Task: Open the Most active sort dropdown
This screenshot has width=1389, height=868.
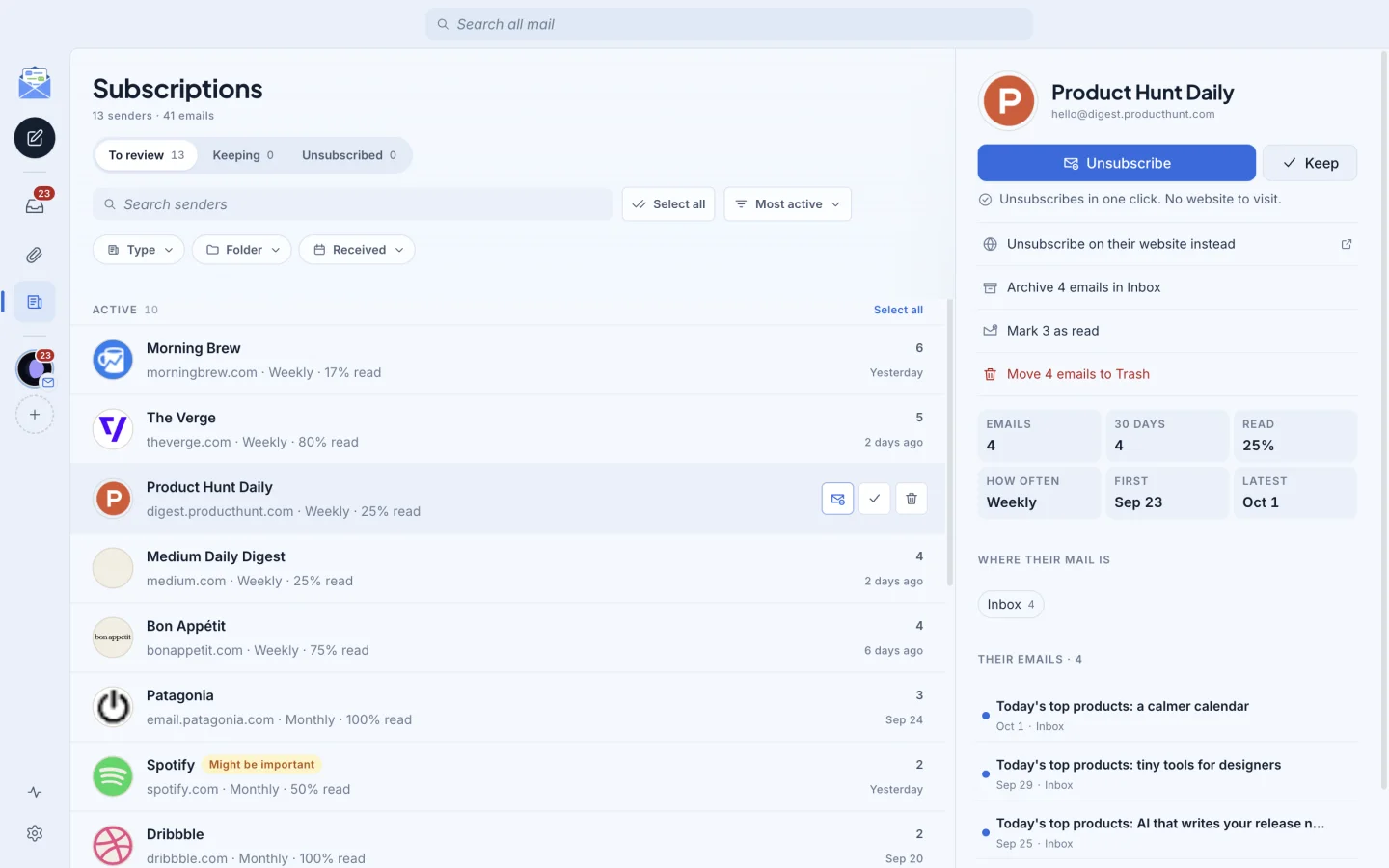Action: pos(787,204)
